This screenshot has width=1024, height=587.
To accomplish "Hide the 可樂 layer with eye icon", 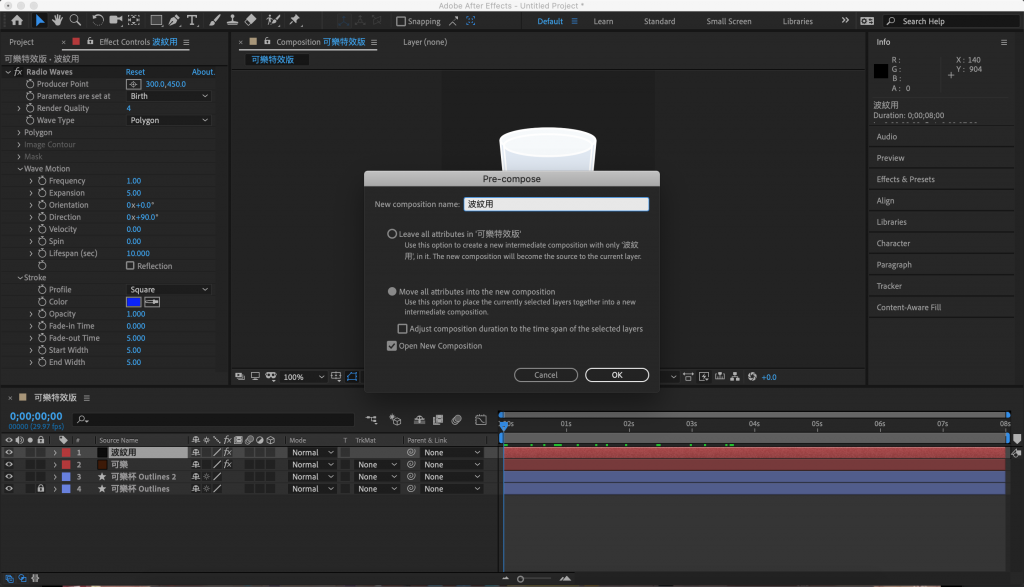I will (x=9, y=464).
